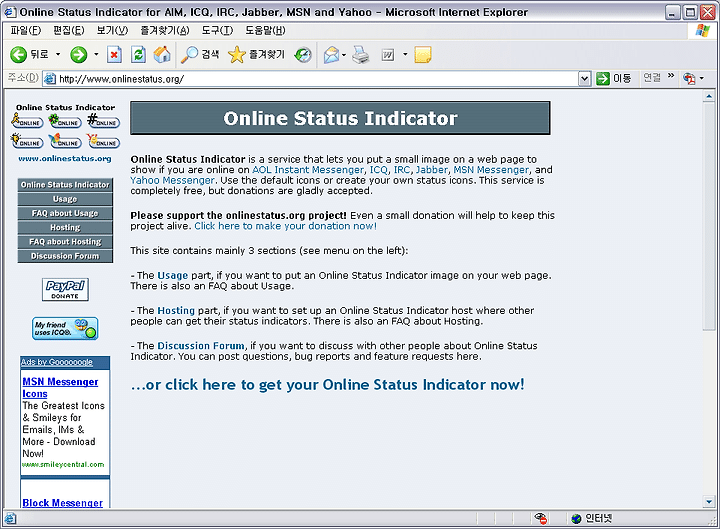Open the Yahoo Messenger link
Image resolution: width=720 pixels, height=529 pixels.
[172, 180]
